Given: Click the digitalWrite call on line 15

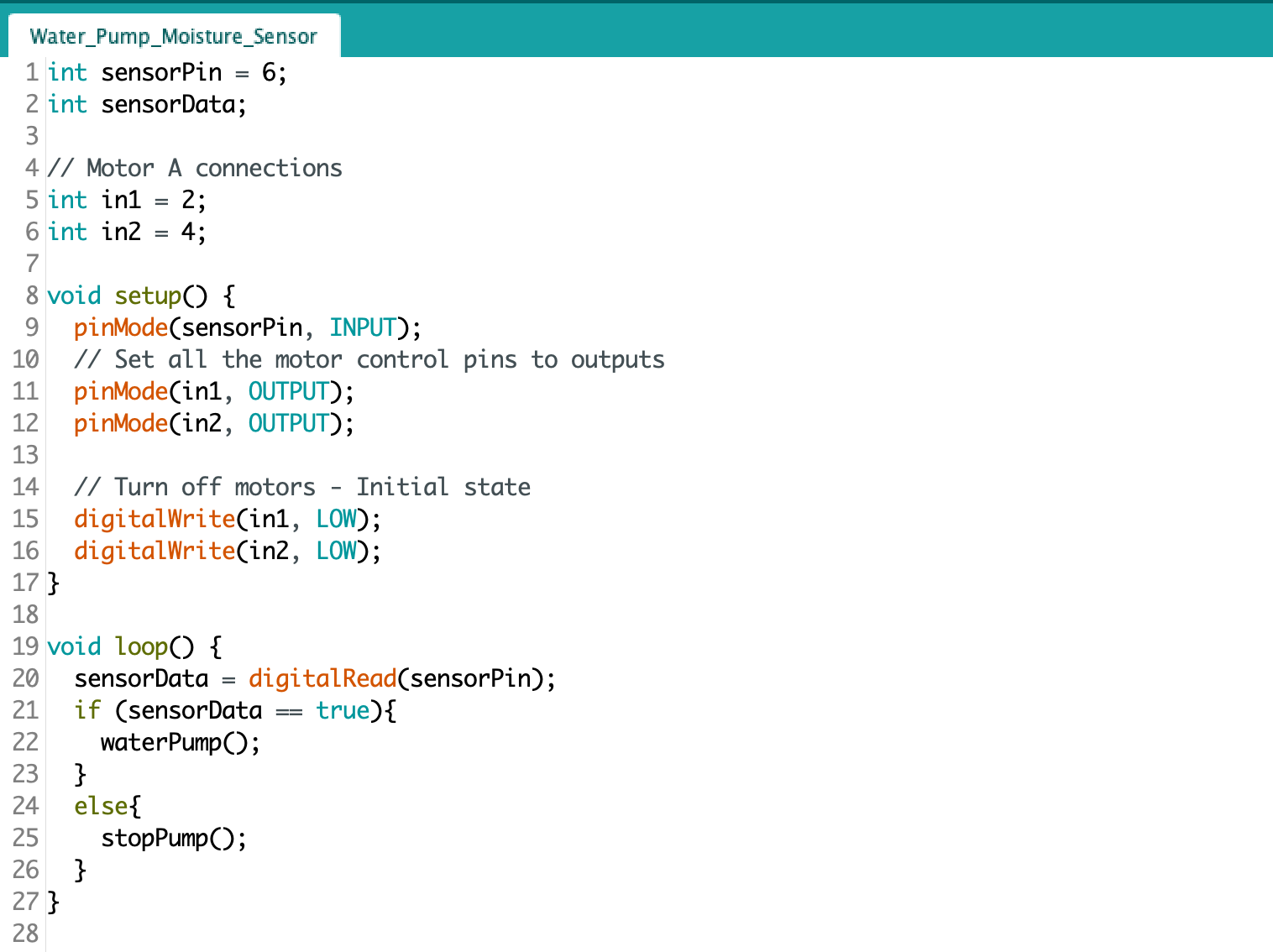Looking at the screenshot, I should pos(155,519).
